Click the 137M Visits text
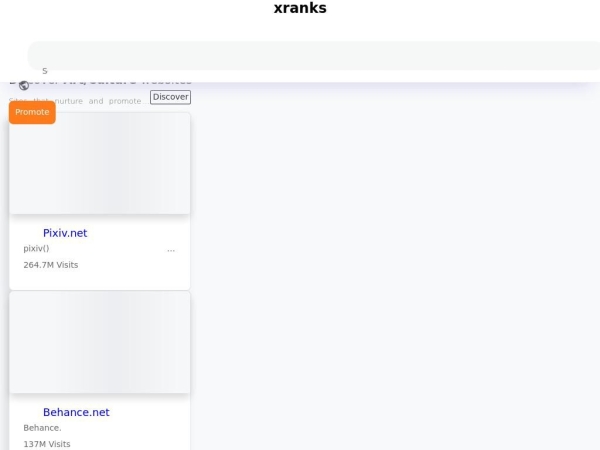The width and height of the screenshot is (600, 450). click(47, 444)
